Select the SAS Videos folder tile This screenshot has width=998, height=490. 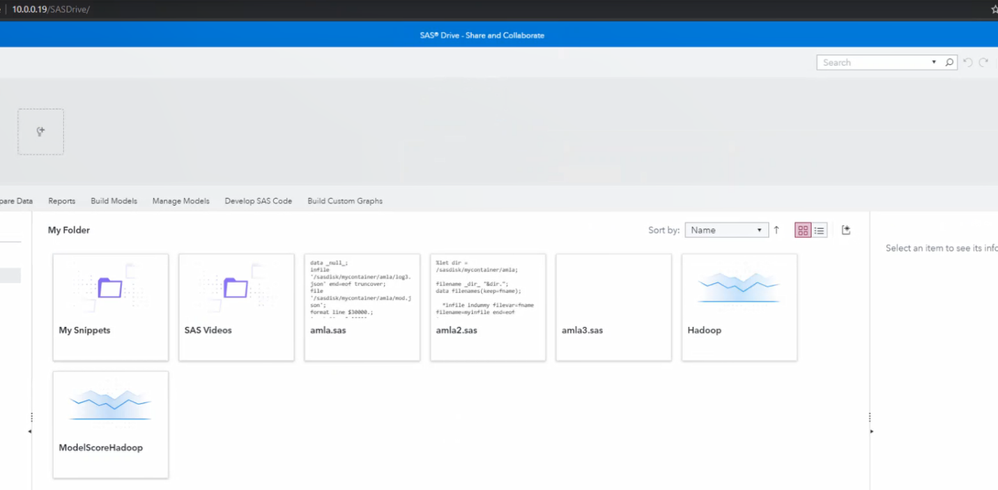pos(236,307)
